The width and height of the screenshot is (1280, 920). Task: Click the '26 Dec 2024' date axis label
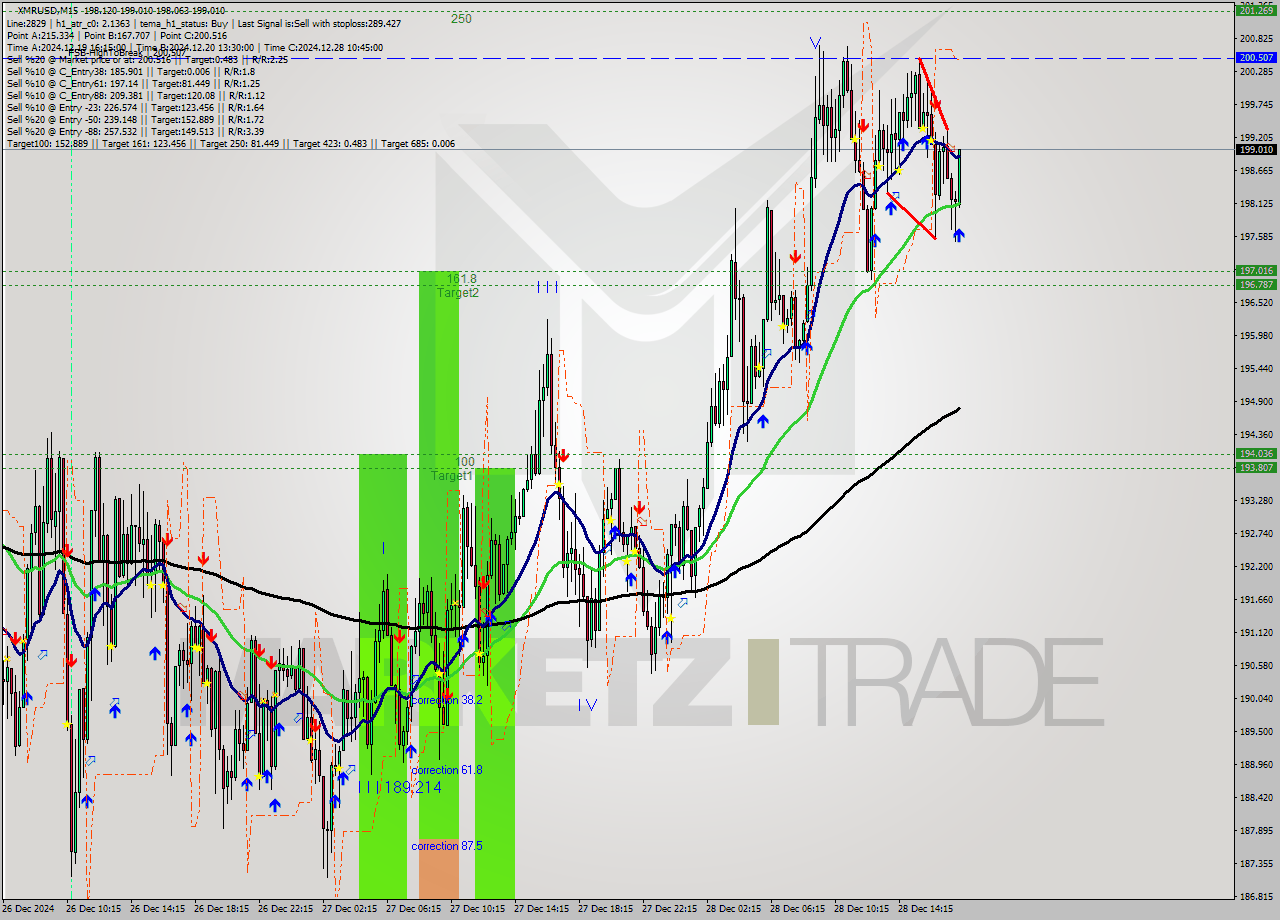pos(29,909)
